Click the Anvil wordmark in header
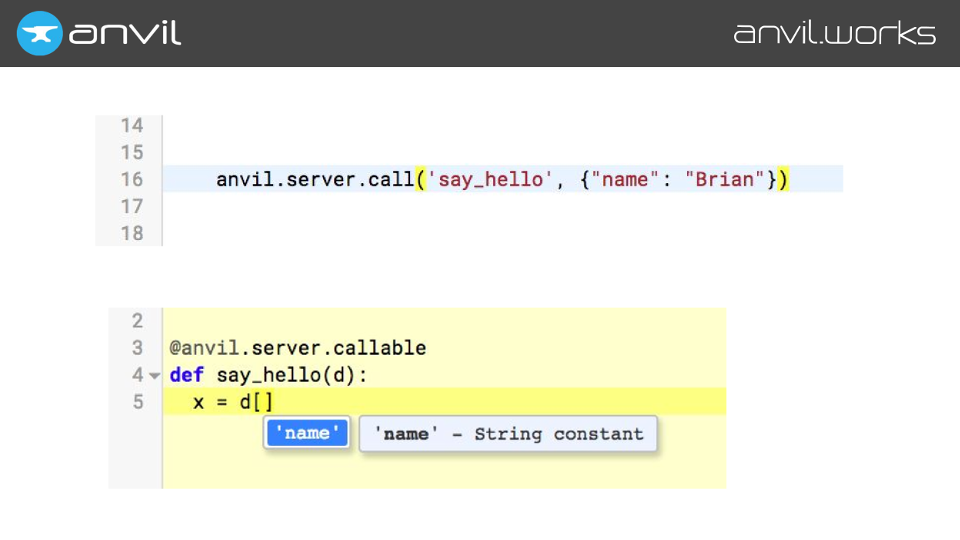960x540 pixels. pos(125,33)
